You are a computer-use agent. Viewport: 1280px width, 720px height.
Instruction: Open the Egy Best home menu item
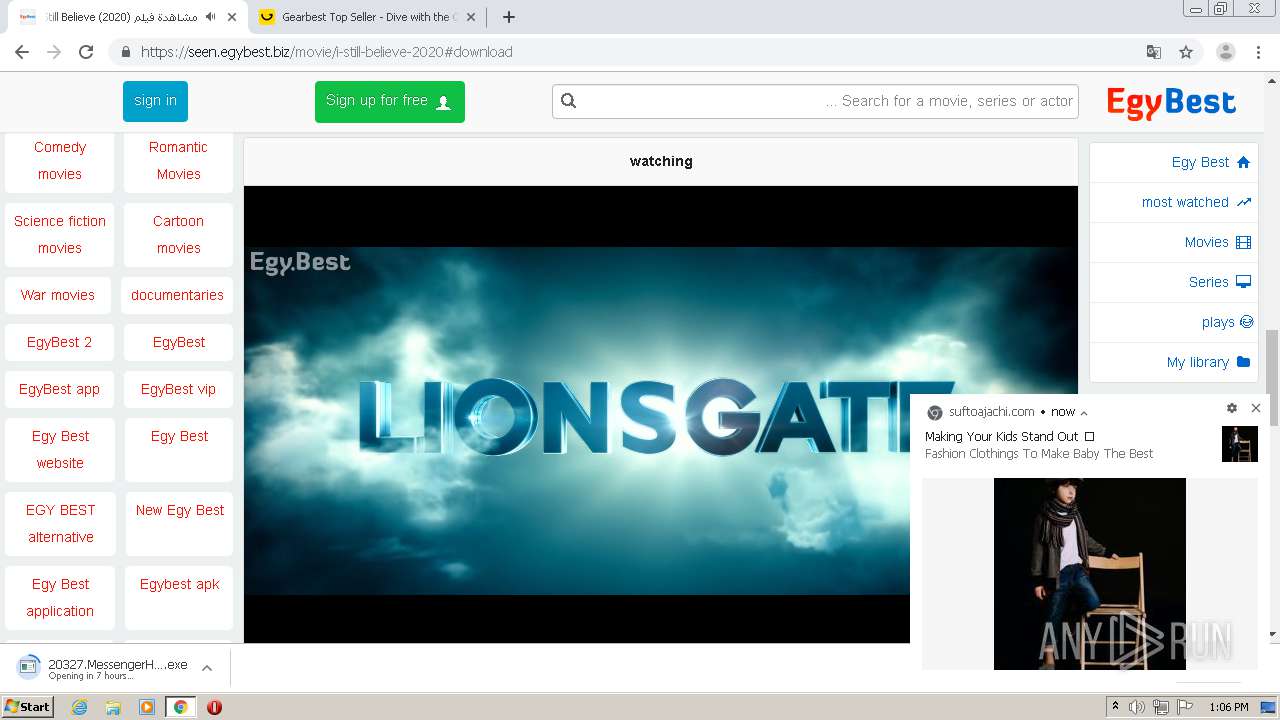[x=1174, y=162]
